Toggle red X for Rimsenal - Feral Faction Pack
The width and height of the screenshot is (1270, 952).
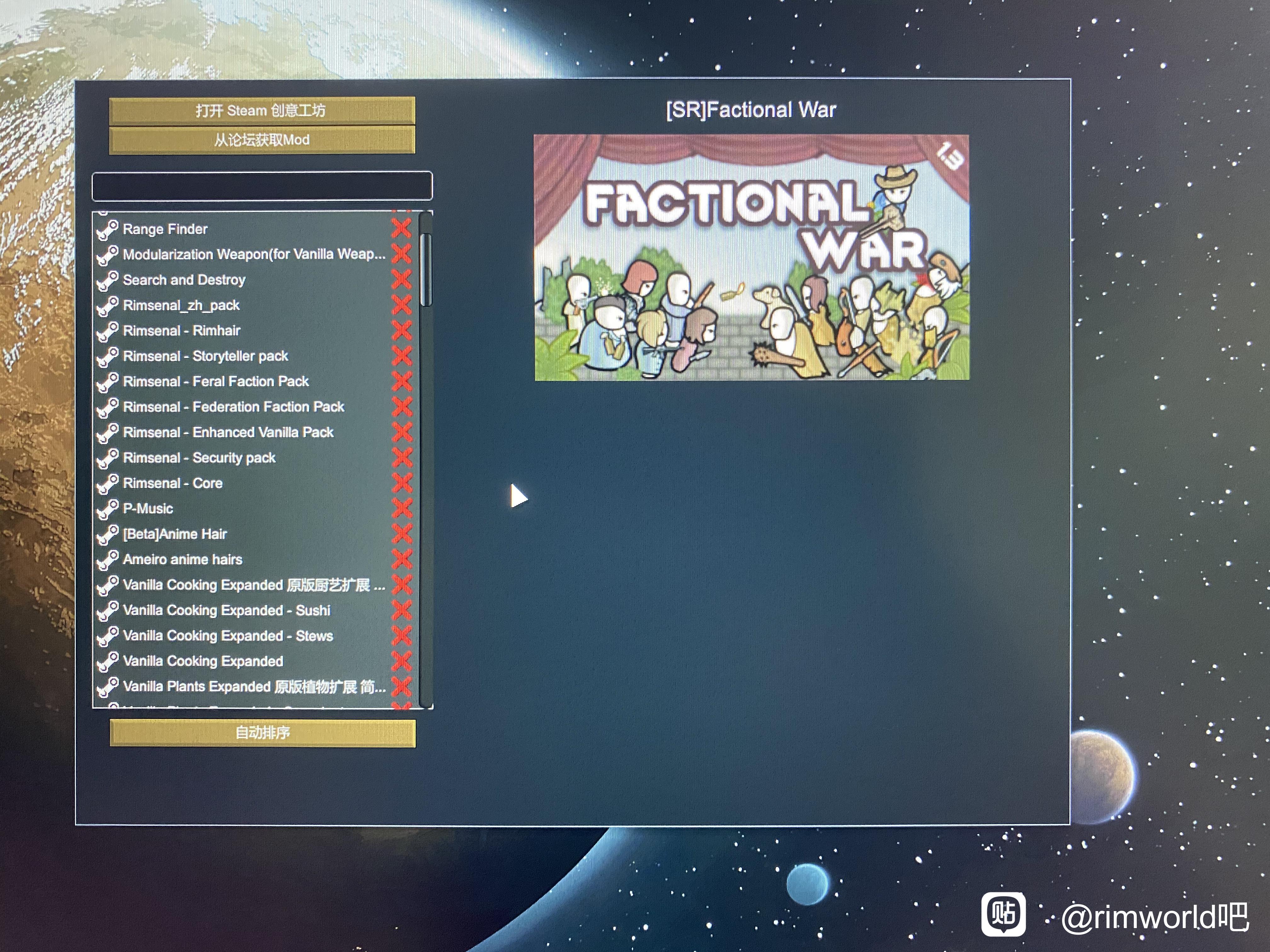pyautogui.click(x=401, y=381)
